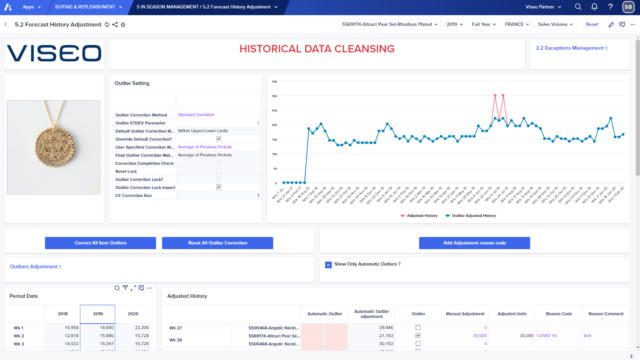Click the edit pencil icon in page toolbar
The height and width of the screenshot is (360, 640).
pos(611,24)
